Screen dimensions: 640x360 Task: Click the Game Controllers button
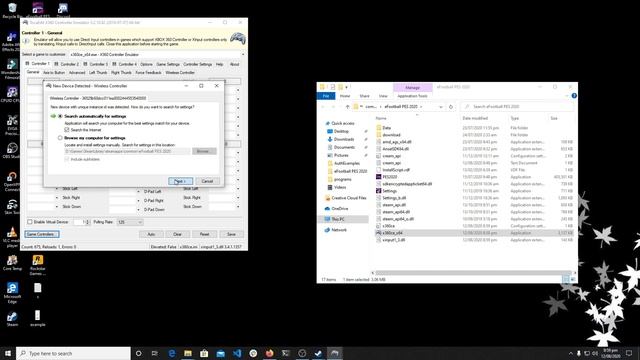pos(42,234)
